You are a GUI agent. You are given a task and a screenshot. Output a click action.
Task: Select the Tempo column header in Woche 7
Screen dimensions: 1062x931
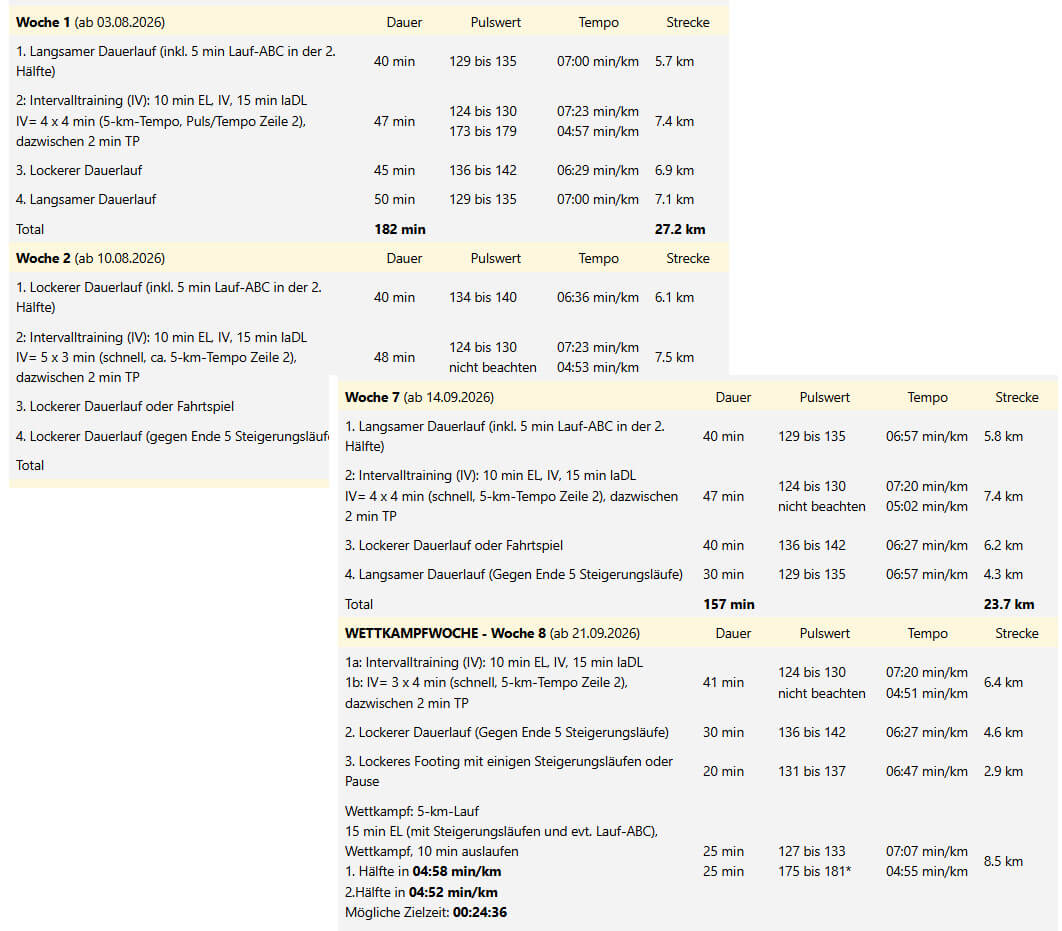click(x=927, y=397)
